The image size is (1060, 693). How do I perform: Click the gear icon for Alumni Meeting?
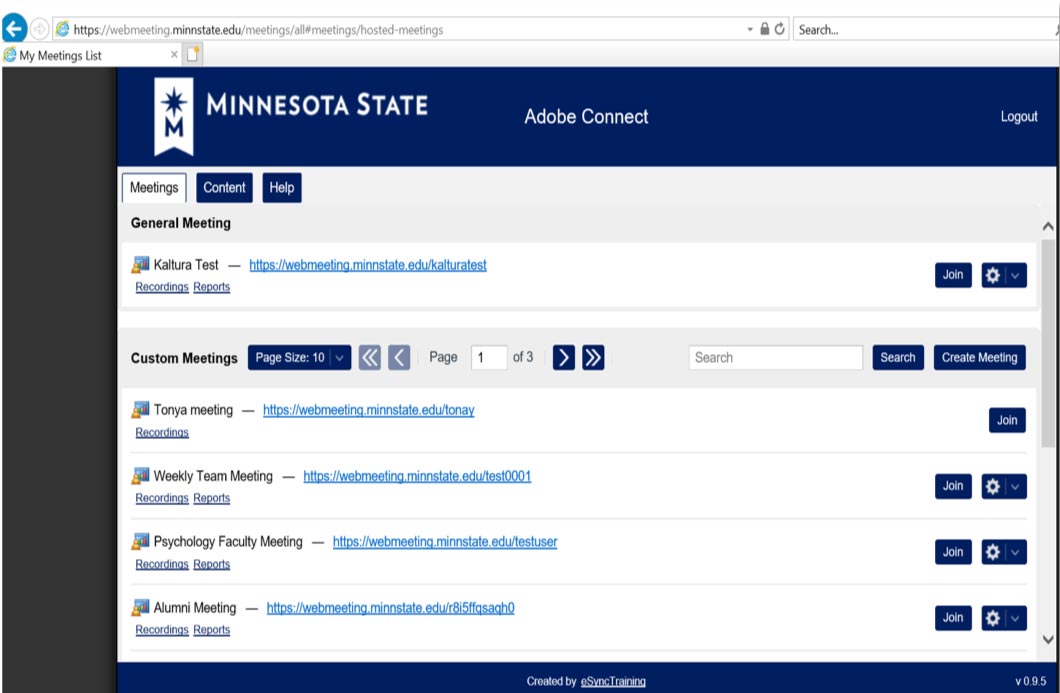(x=992, y=617)
